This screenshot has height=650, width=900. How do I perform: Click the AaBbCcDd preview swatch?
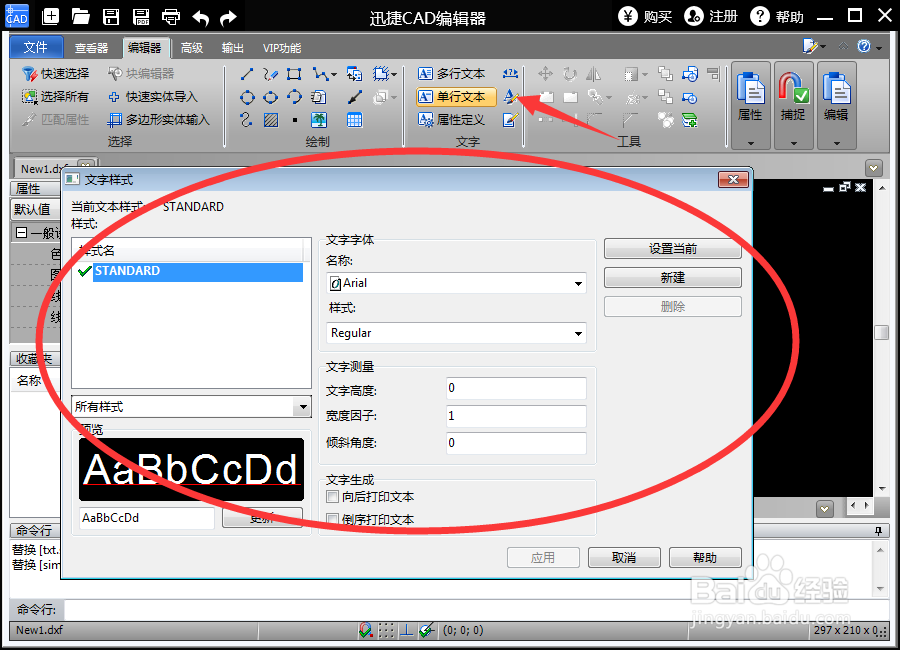(191, 470)
